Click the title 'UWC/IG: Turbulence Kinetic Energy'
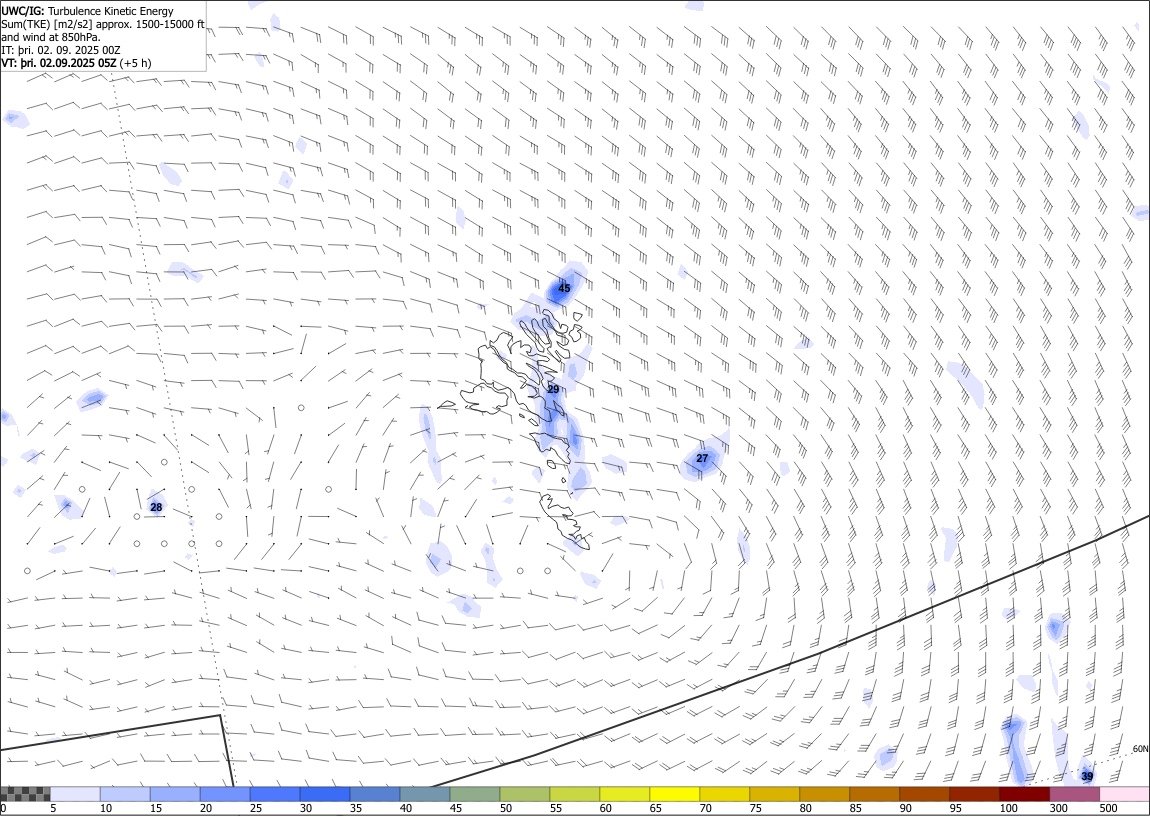Image resolution: width=1150 pixels, height=816 pixels. pos(88,11)
